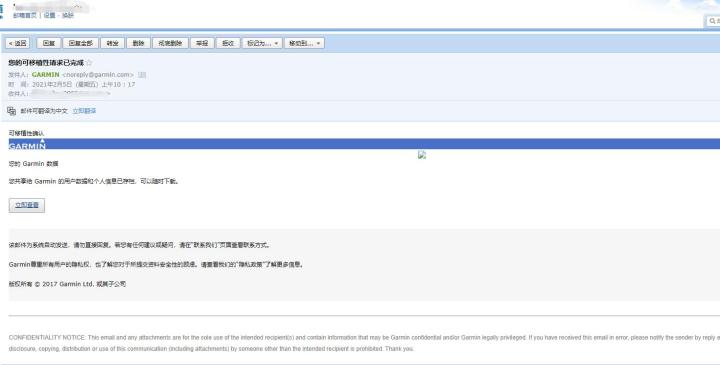The height and width of the screenshot is (365, 720).
Task: Click the 立即查看 button in email body
Action: click(27, 205)
